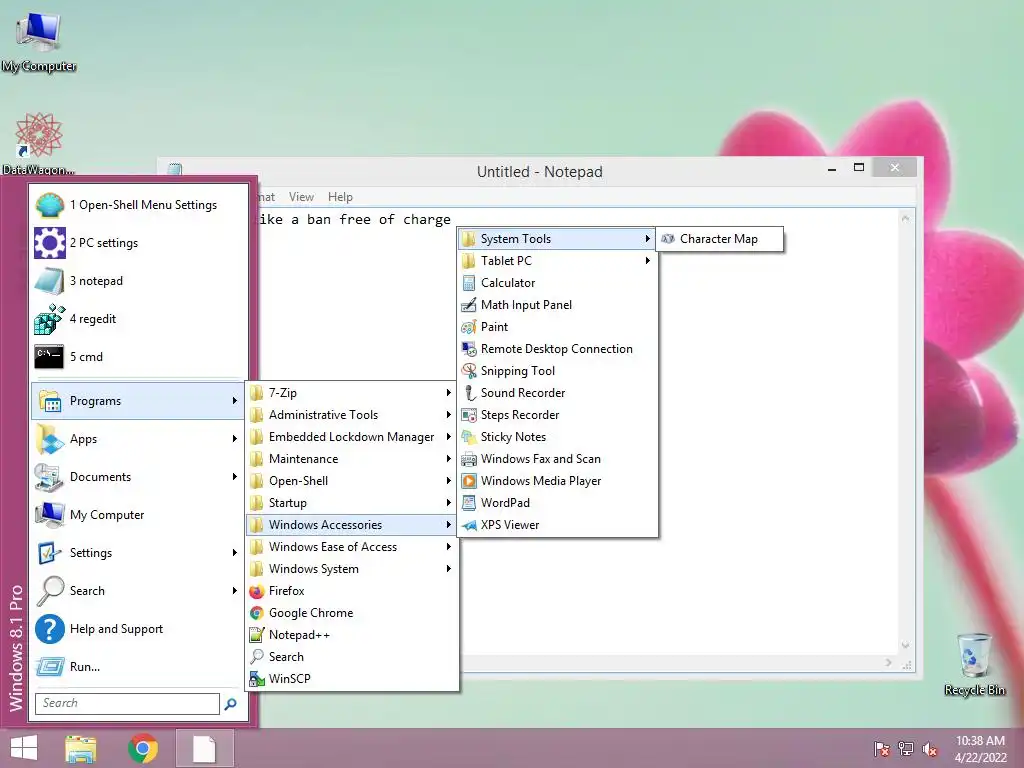Open Windows Fax and Scan
Image resolution: width=1024 pixels, height=768 pixels.
557,458
